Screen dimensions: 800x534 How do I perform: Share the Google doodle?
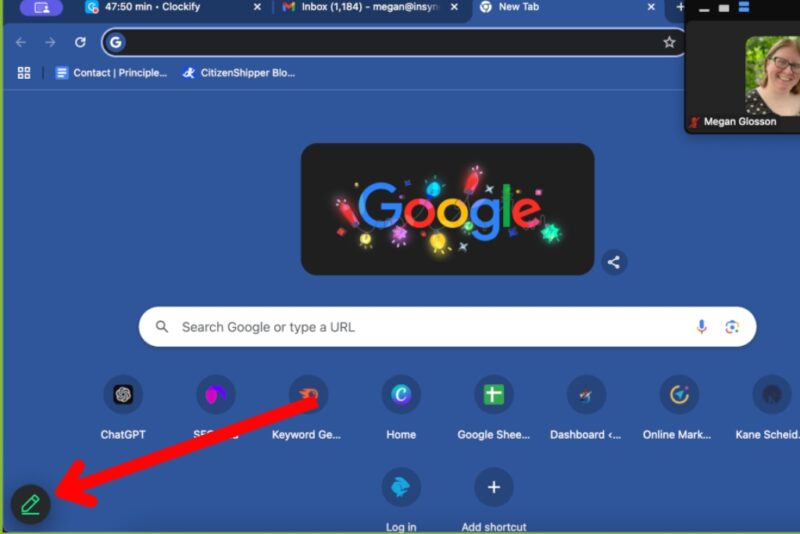coord(614,262)
